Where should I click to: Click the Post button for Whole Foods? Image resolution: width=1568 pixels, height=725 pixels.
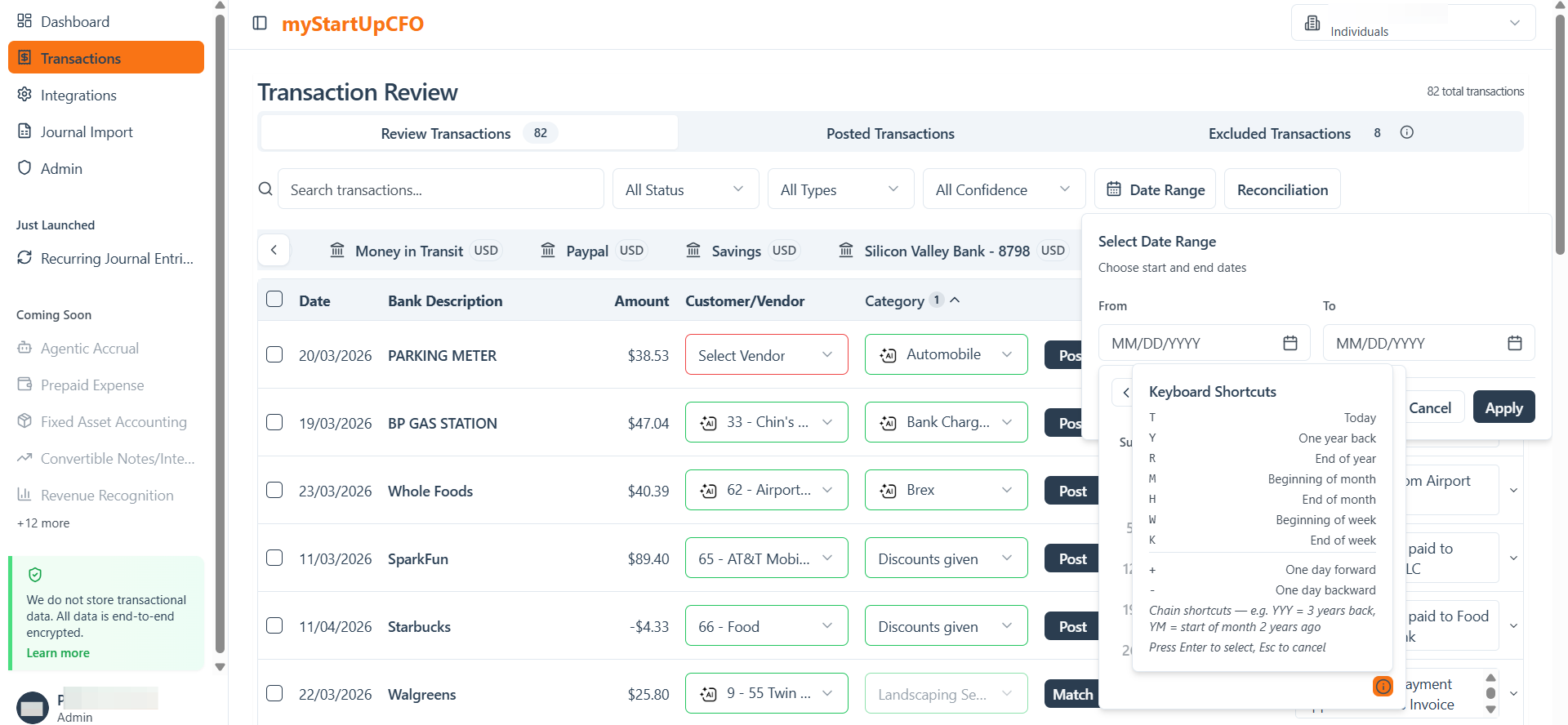click(x=1071, y=491)
